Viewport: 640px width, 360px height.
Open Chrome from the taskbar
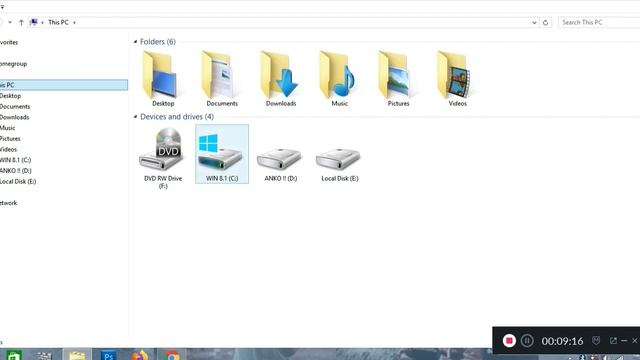click(172, 355)
